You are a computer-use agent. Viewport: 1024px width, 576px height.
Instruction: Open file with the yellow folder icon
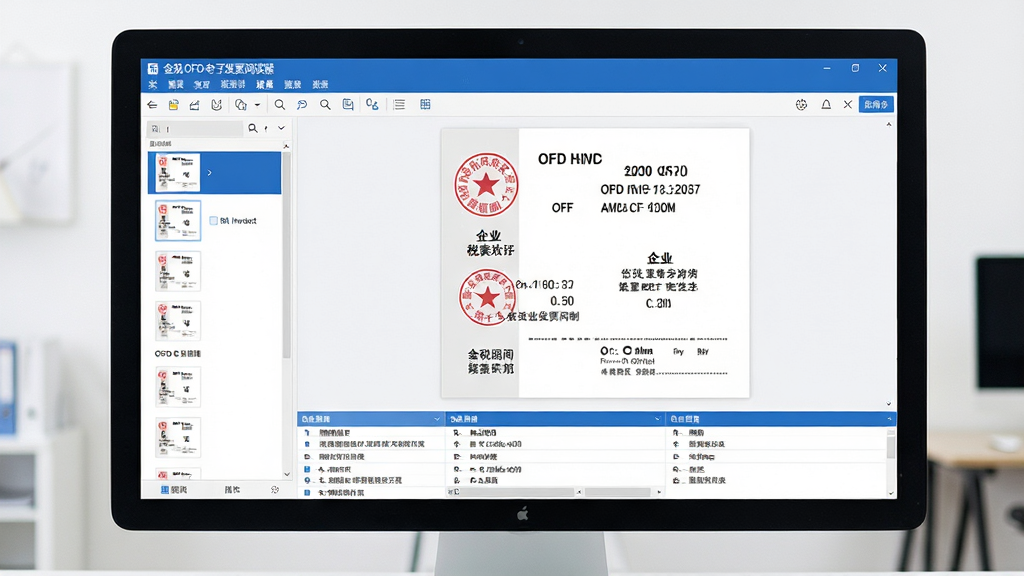(173, 104)
